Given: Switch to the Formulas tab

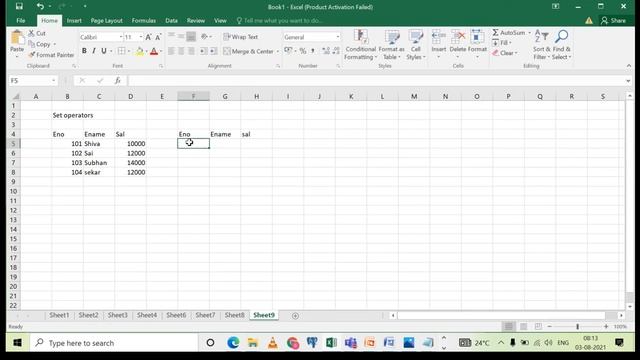Looking at the screenshot, I should (x=144, y=20).
